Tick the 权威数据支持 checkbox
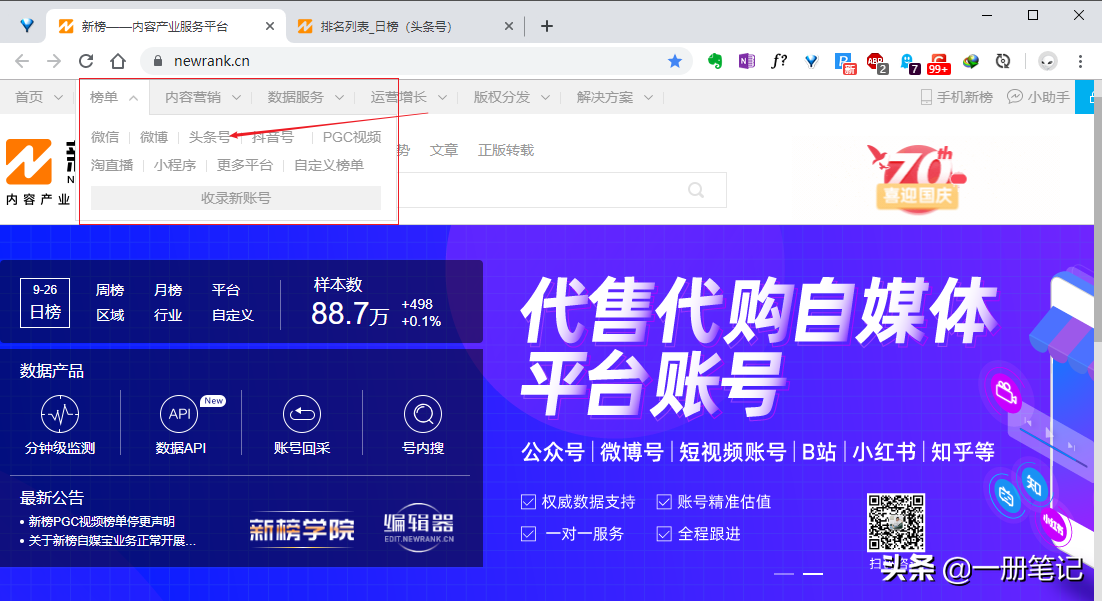The width and height of the screenshot is (1102, 601). tap(529, 502)
